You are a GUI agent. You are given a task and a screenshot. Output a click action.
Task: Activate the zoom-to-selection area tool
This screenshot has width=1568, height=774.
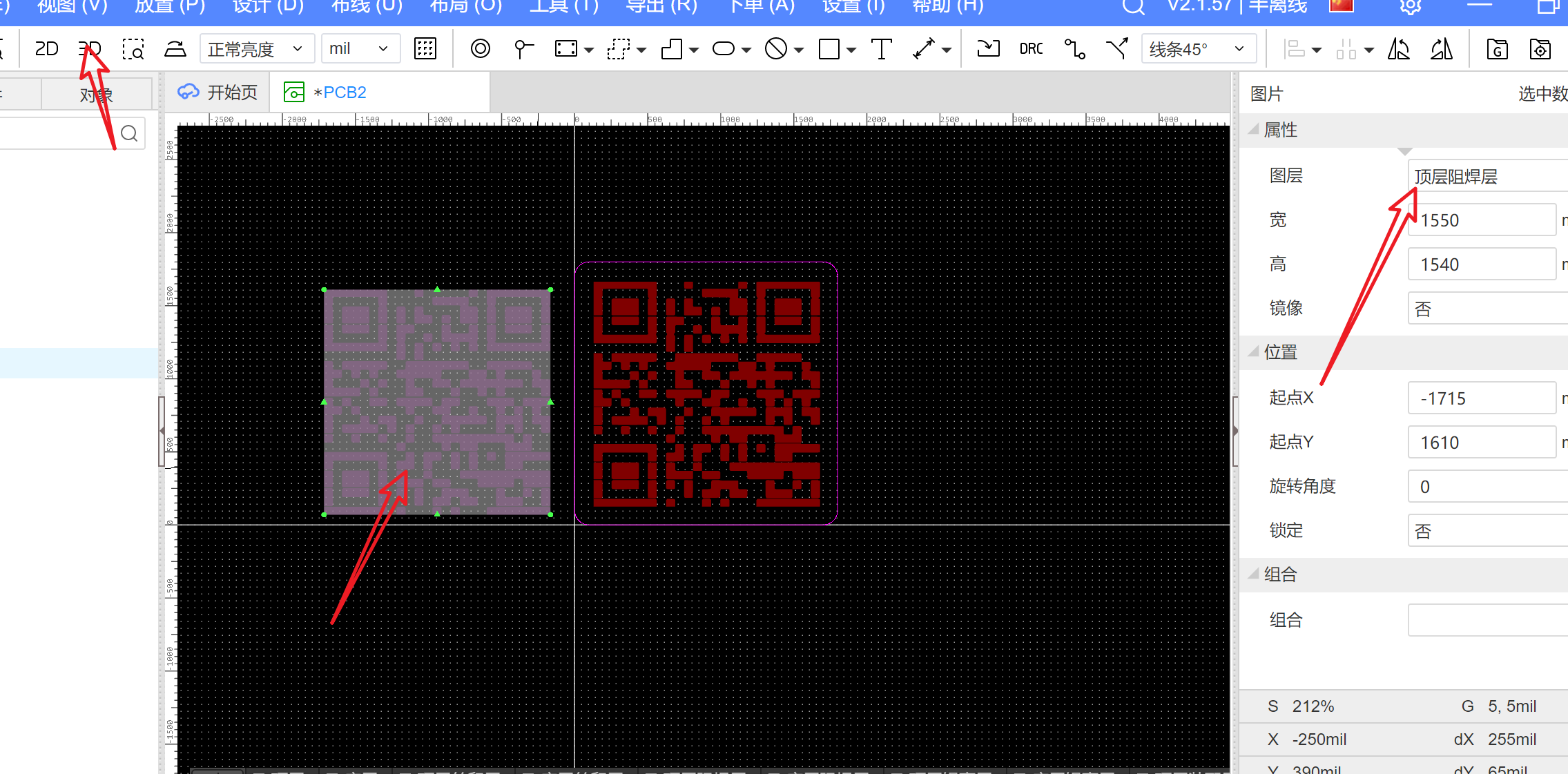coord(133,49)
